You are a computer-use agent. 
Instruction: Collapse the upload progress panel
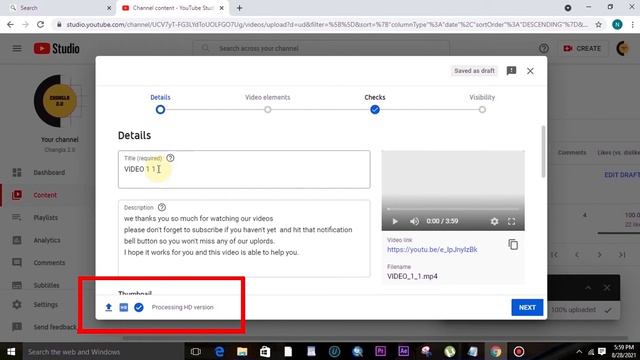tap(588, 288)
